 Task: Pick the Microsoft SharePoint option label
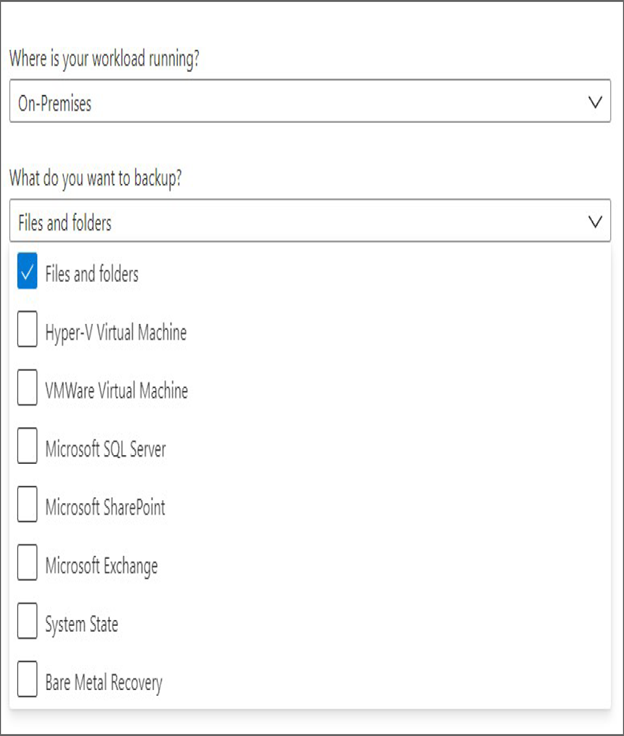(x=105, y=507)
